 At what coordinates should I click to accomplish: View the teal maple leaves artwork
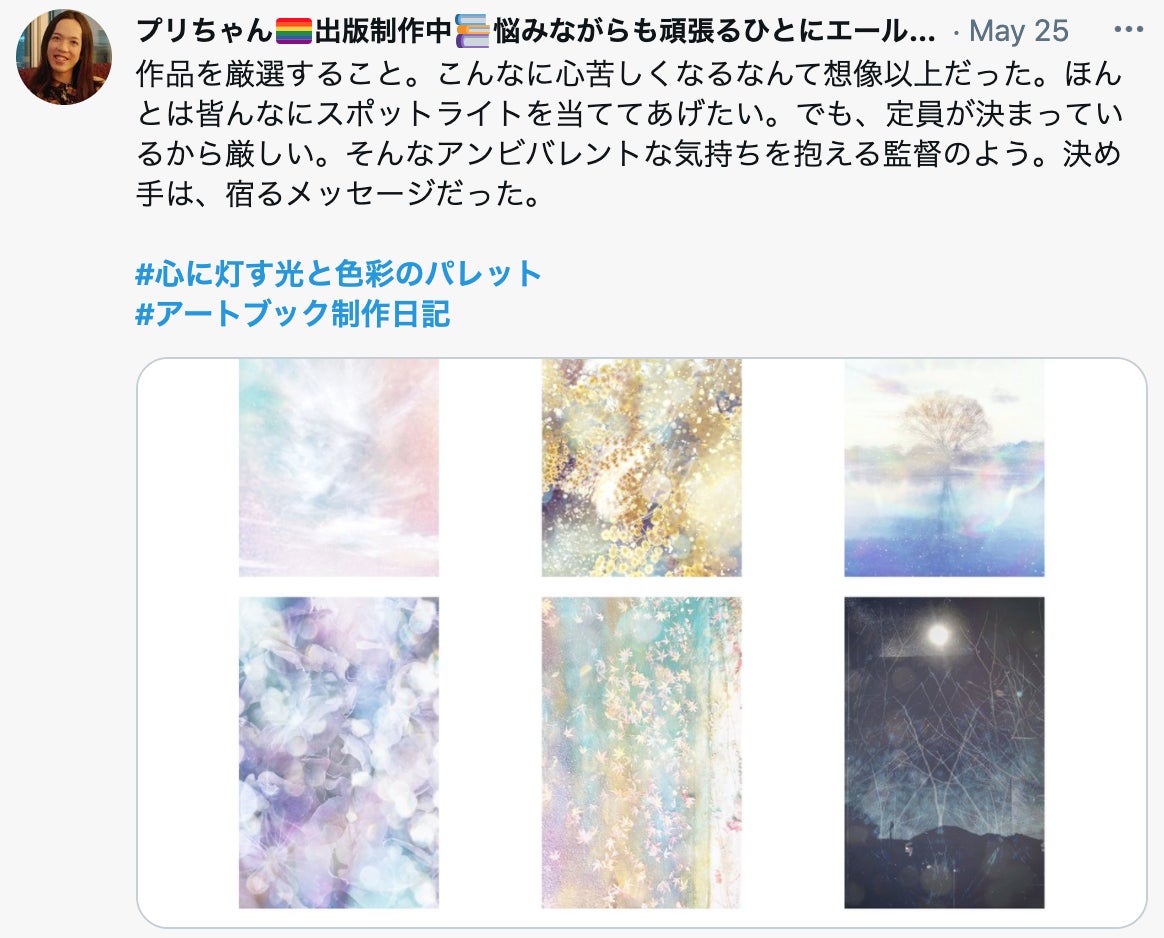click(641, 752)
